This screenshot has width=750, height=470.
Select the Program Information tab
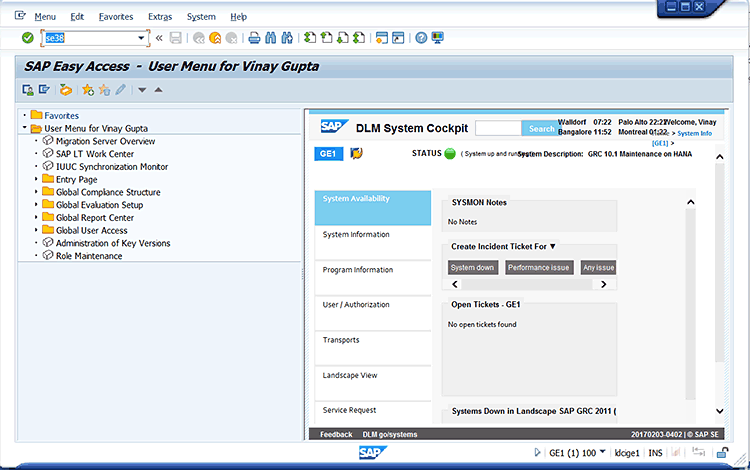[x=373, y=278]
